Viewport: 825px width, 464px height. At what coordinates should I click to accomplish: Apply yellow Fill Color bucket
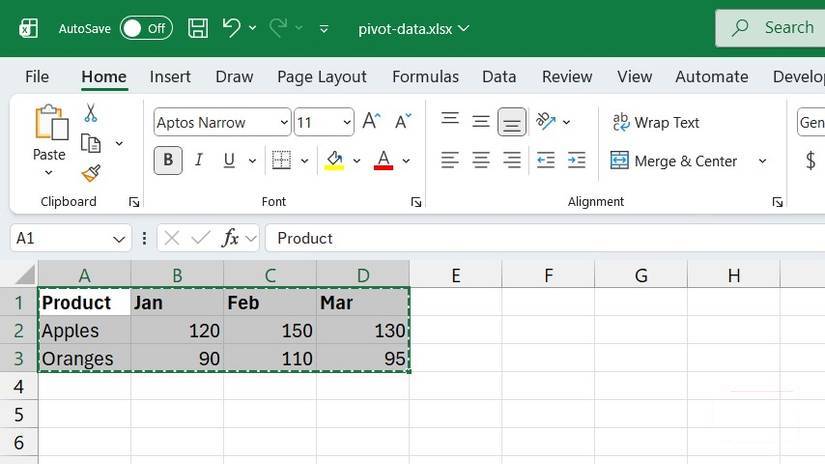click(334, 160)
